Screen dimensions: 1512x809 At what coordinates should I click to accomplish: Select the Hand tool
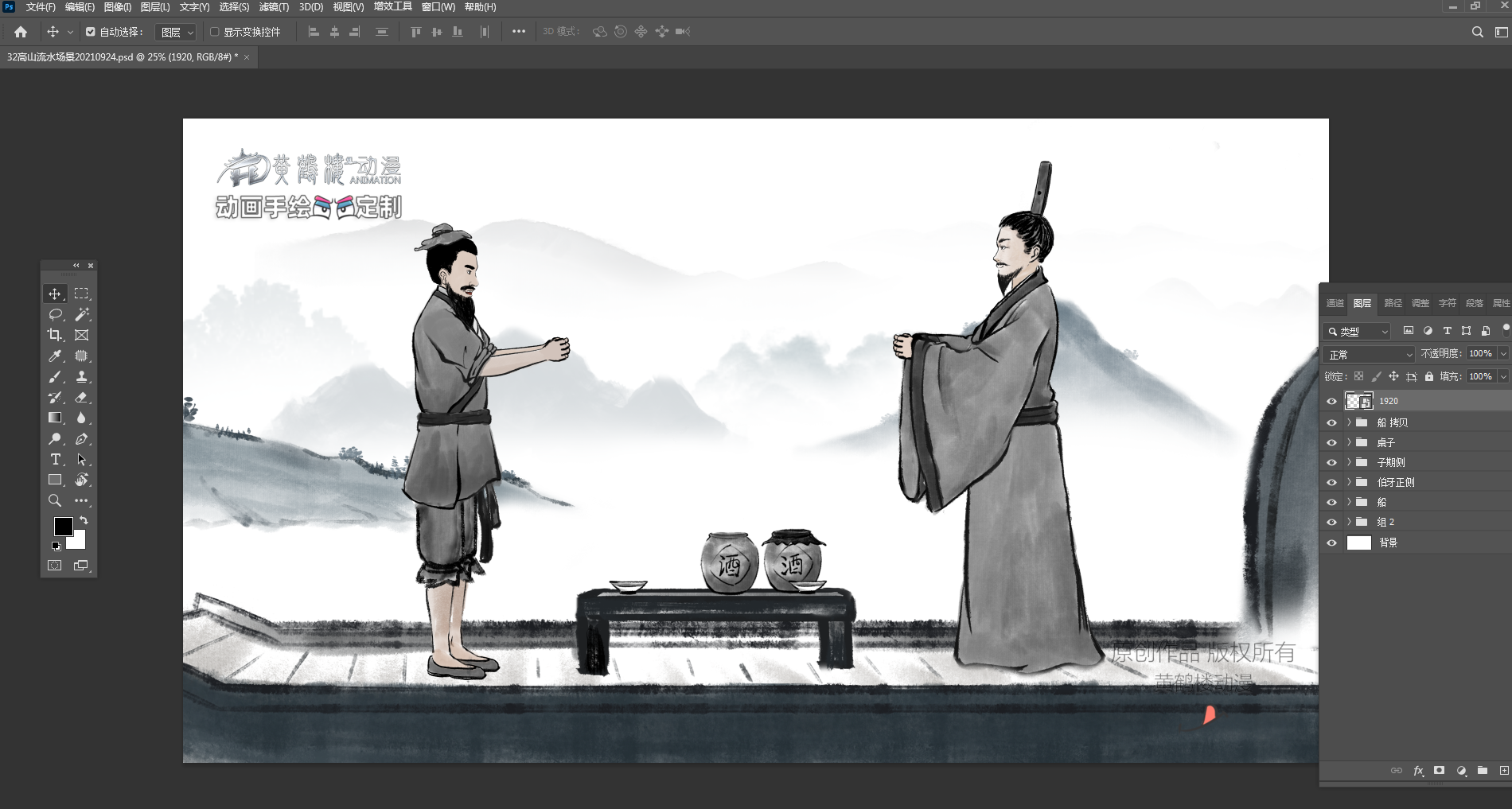81,480
